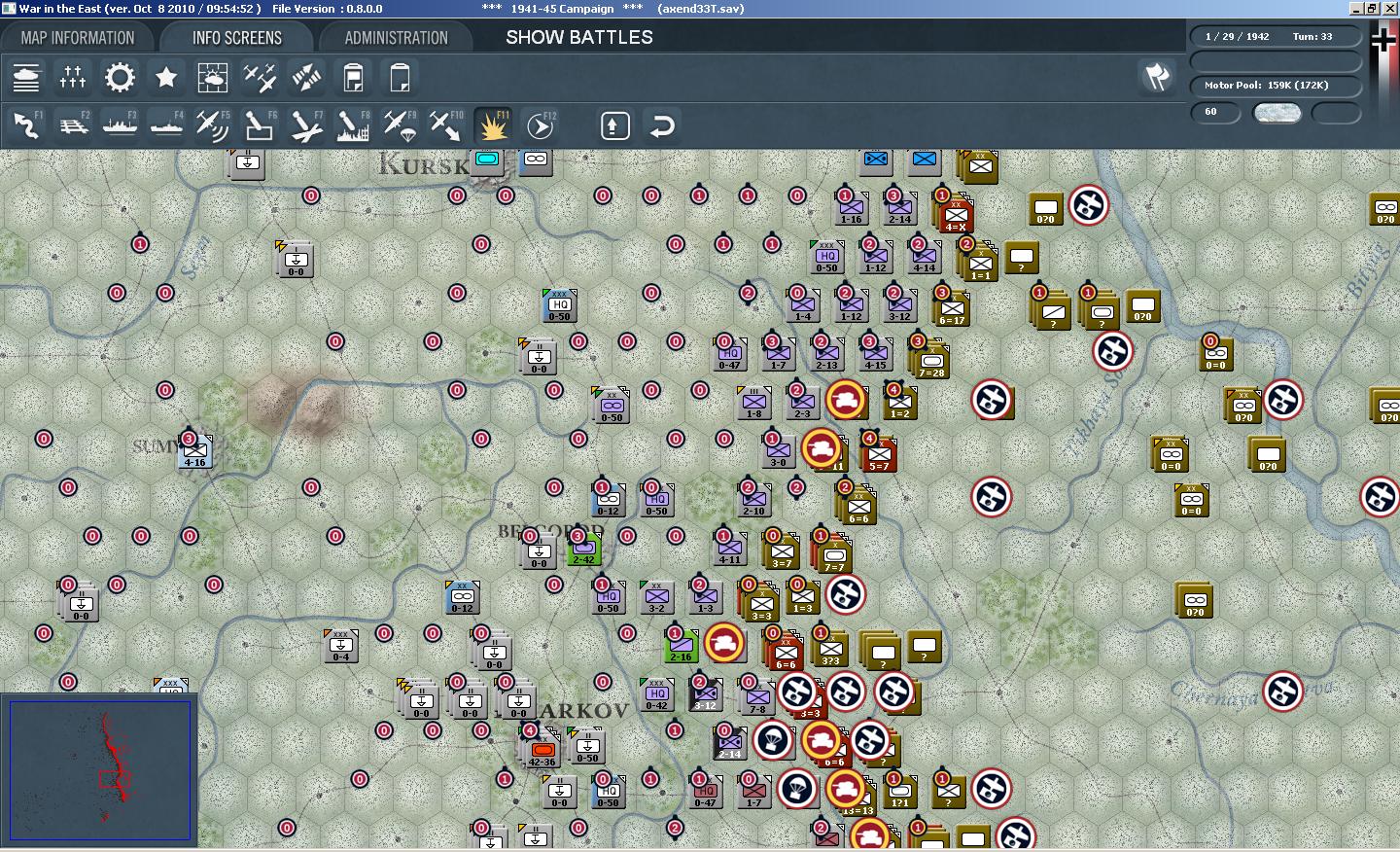This screenshot has width=1400, height=852.
Task: Select the 3=7 Soviet stack
Action: coord(783,552)
